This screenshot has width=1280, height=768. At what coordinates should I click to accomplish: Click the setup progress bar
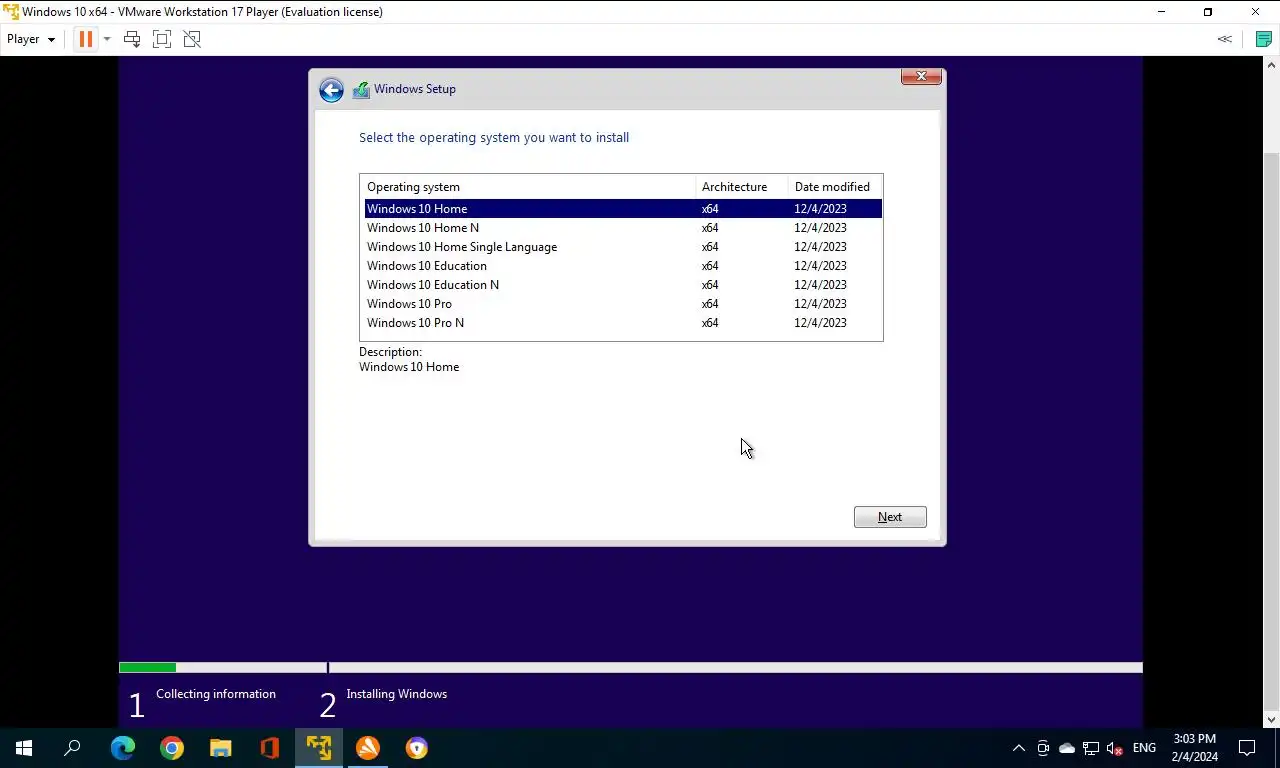tap(630, 667)
